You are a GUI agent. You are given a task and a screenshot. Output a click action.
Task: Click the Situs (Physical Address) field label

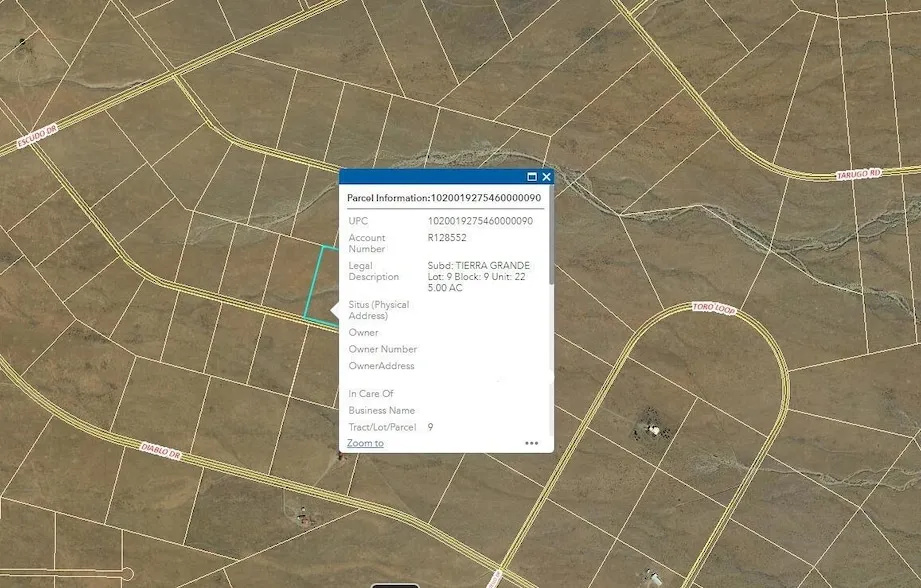(x=378, y=310)
